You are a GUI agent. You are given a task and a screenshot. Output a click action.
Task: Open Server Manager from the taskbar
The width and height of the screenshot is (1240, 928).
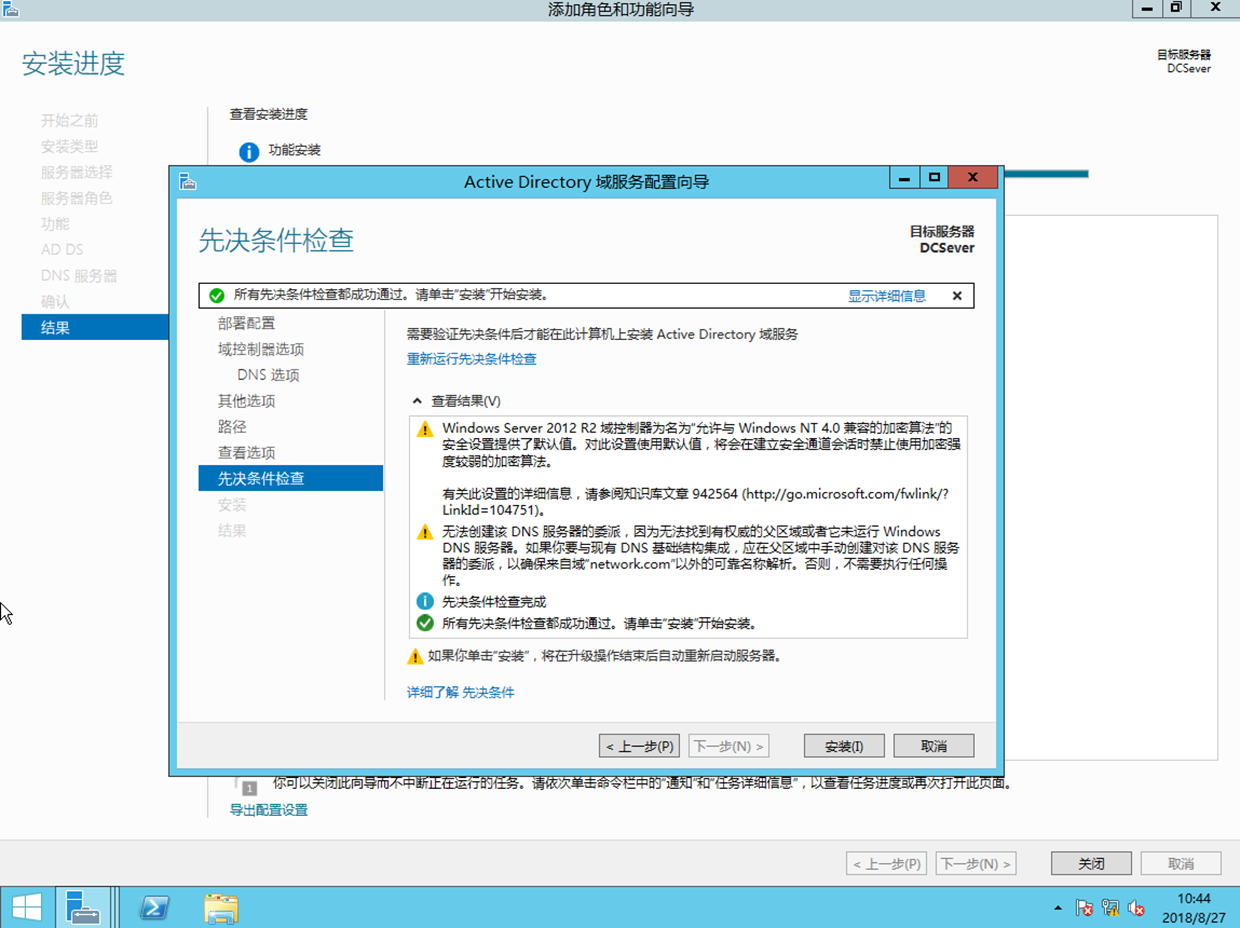(82, 908)
